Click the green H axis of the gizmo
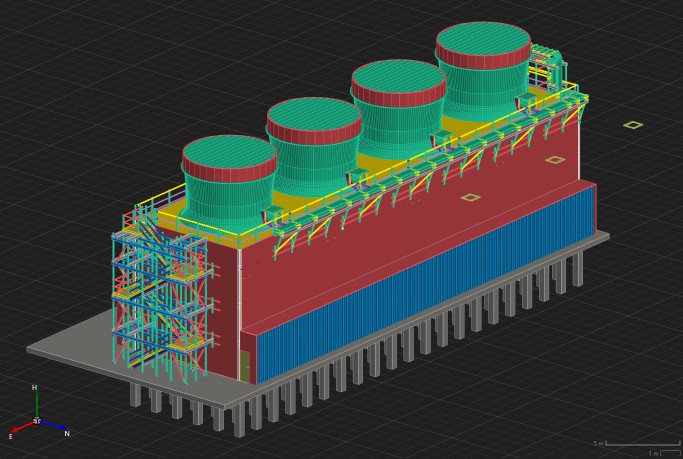 coord(37,405)
